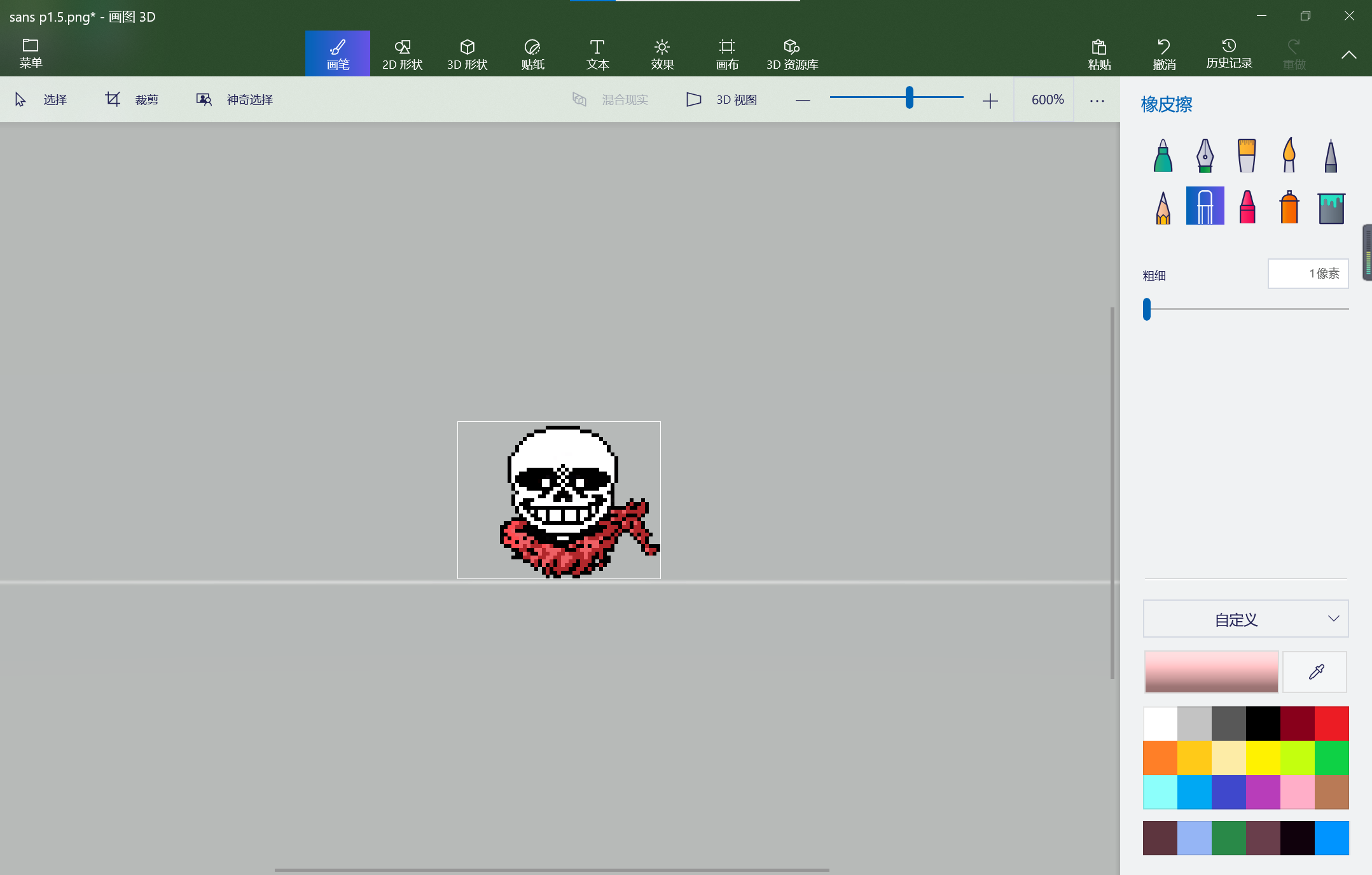Toggle the 3D 视图 view
The height and width of the screenshot is (875, 1372).
(721, 100)
